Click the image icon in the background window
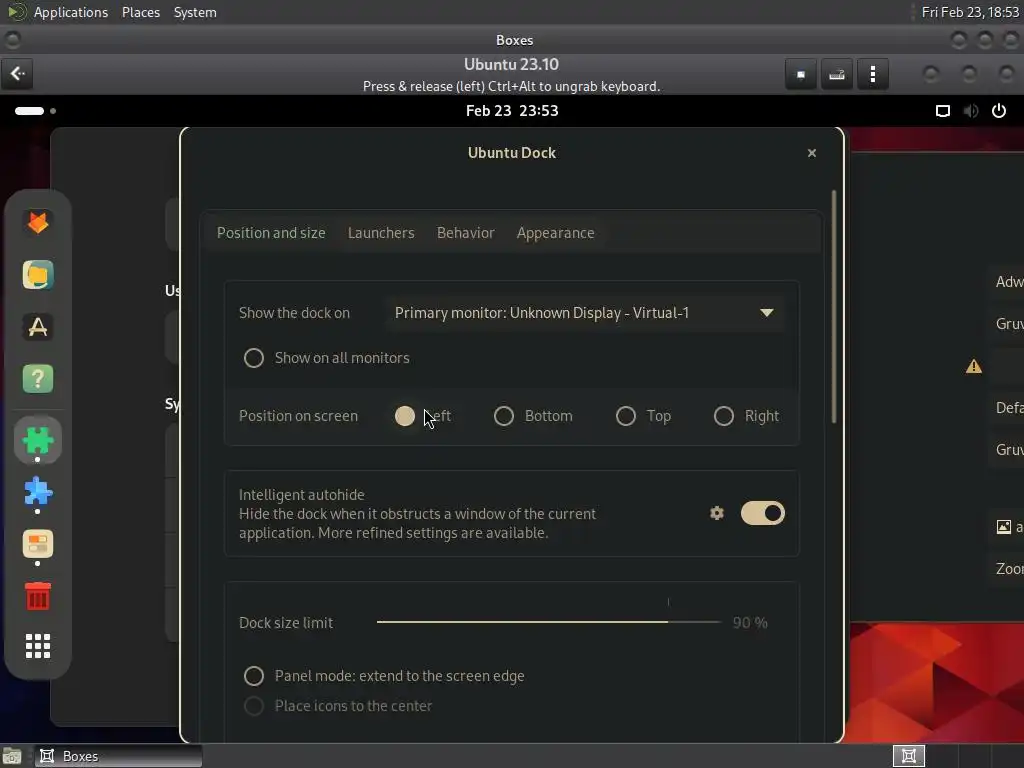 tap(1004, 526)
